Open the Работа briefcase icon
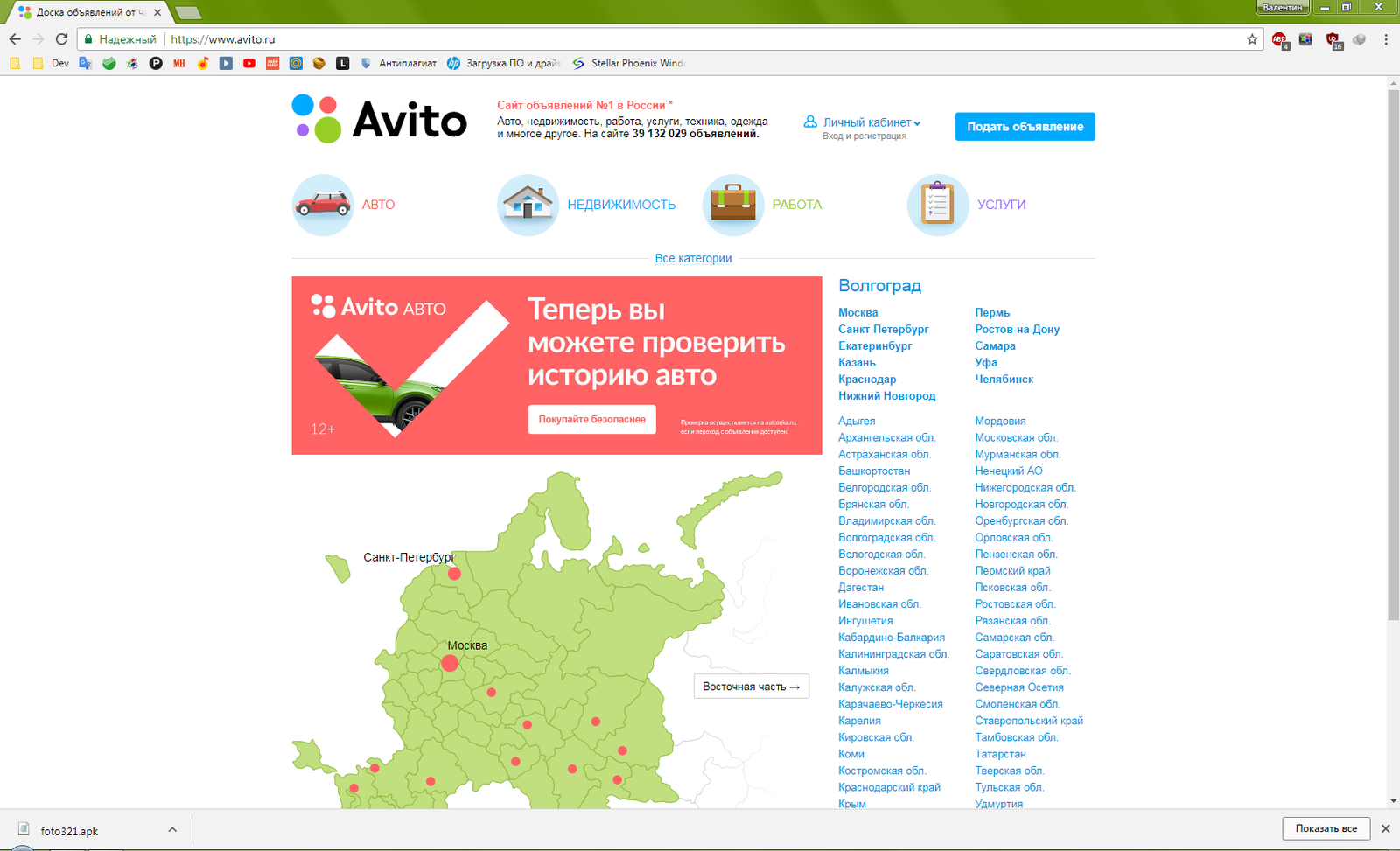Viewport: 1400px width, 851px height. (733, 205)
